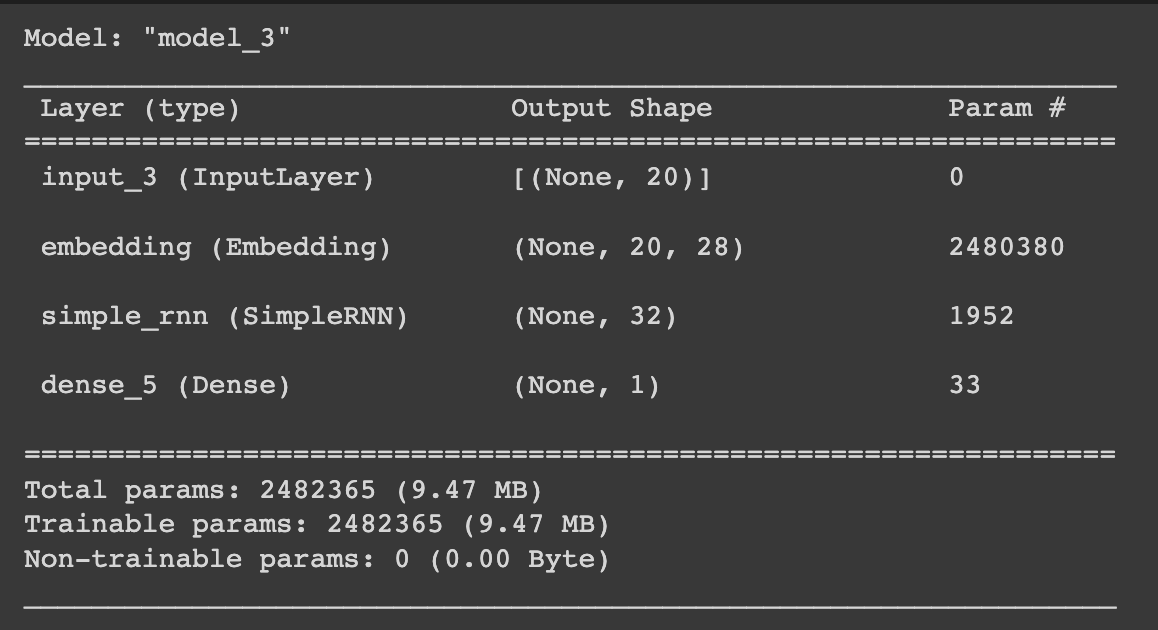Click the (None, 1) output shape
Image resolution: width=1158 pixels, height=630 pixels.
point(586,386)
